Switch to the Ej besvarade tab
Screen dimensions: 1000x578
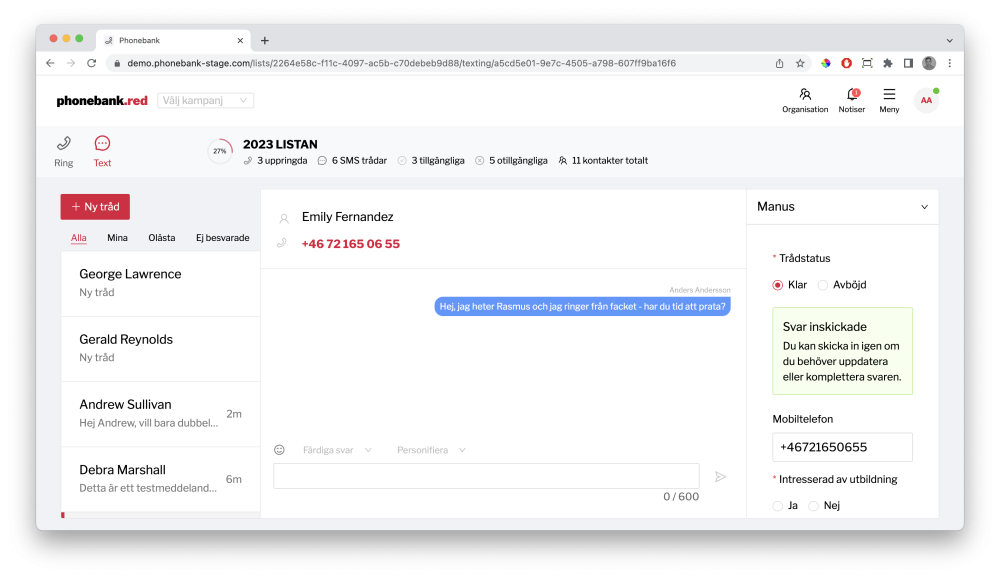click(x=222, y=238)
